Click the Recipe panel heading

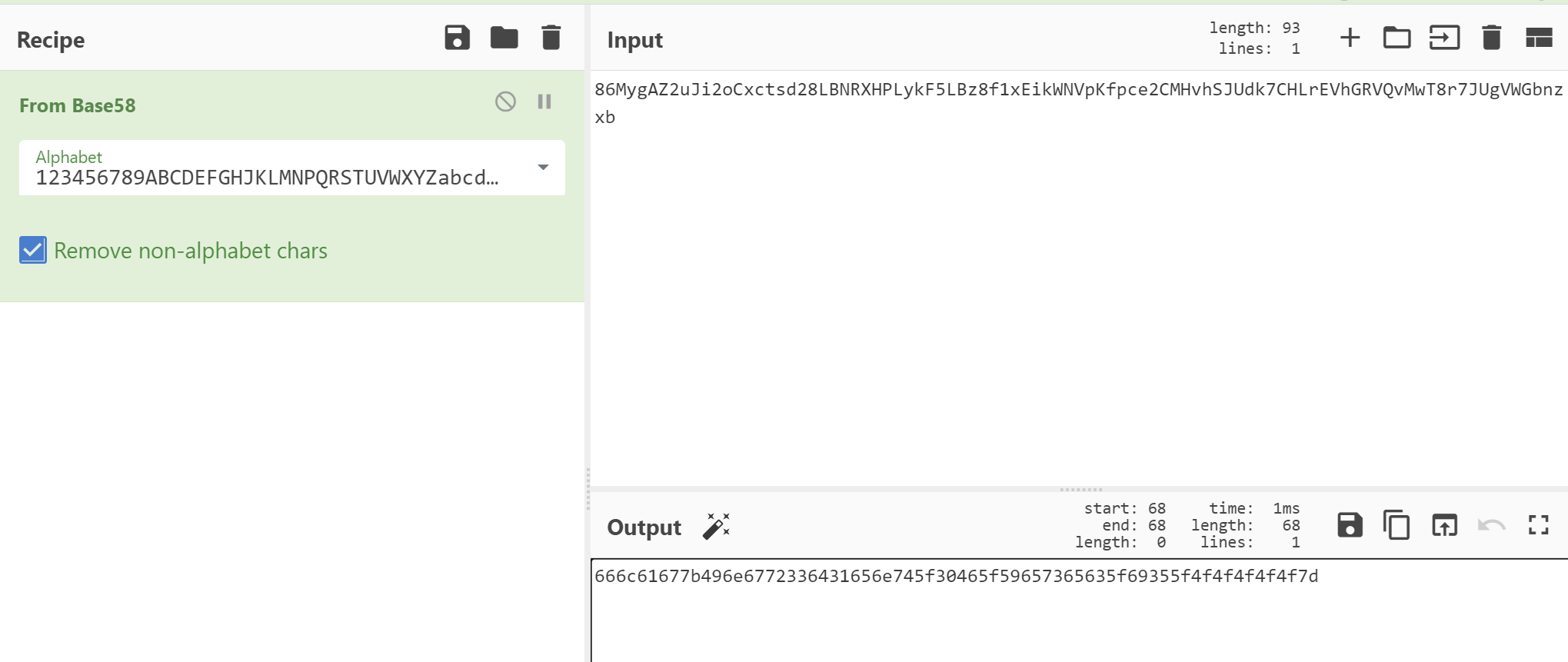pos(51,39)
